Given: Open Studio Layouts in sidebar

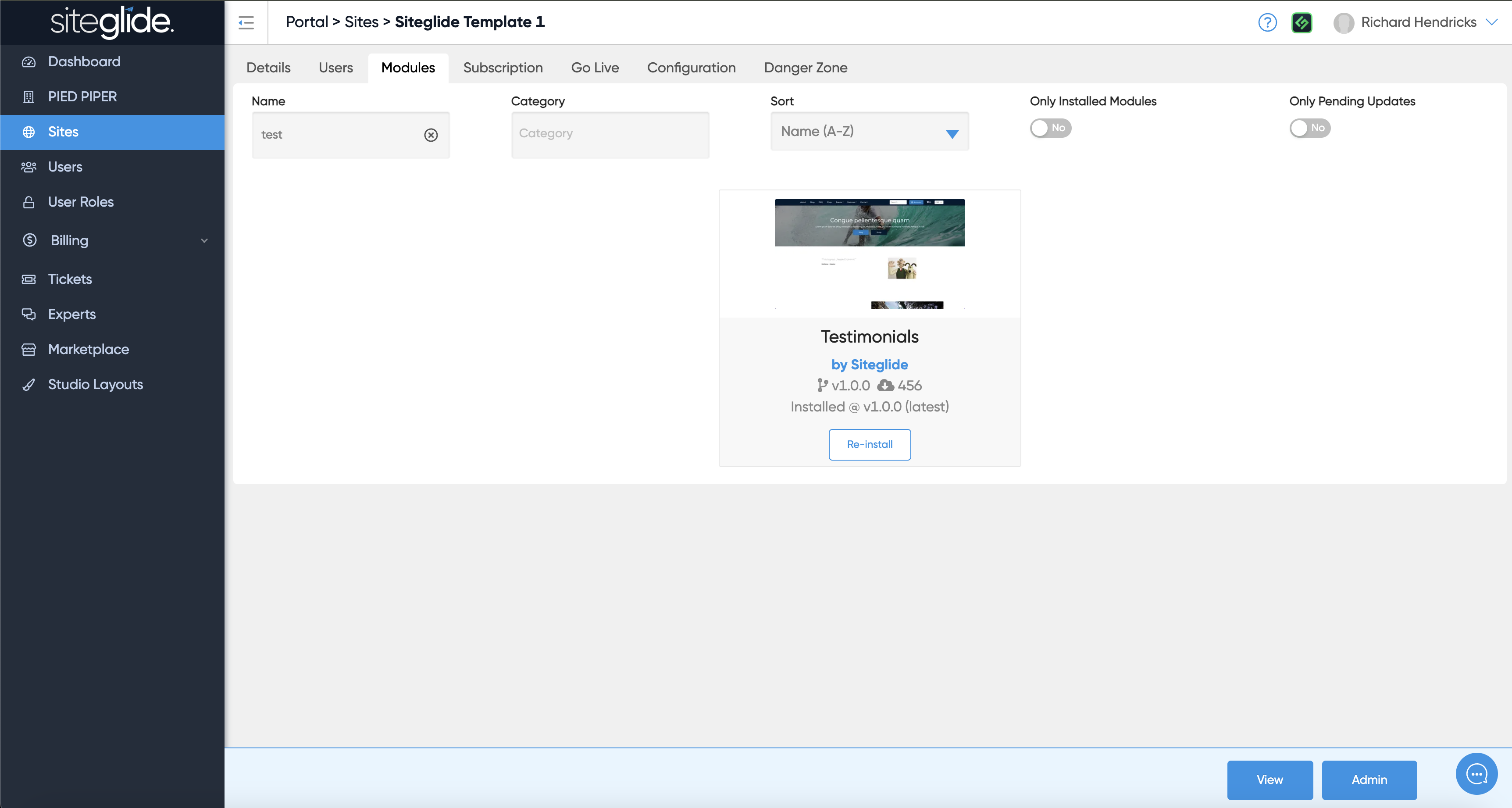Looking at the screenshot, I should [95, 385].
